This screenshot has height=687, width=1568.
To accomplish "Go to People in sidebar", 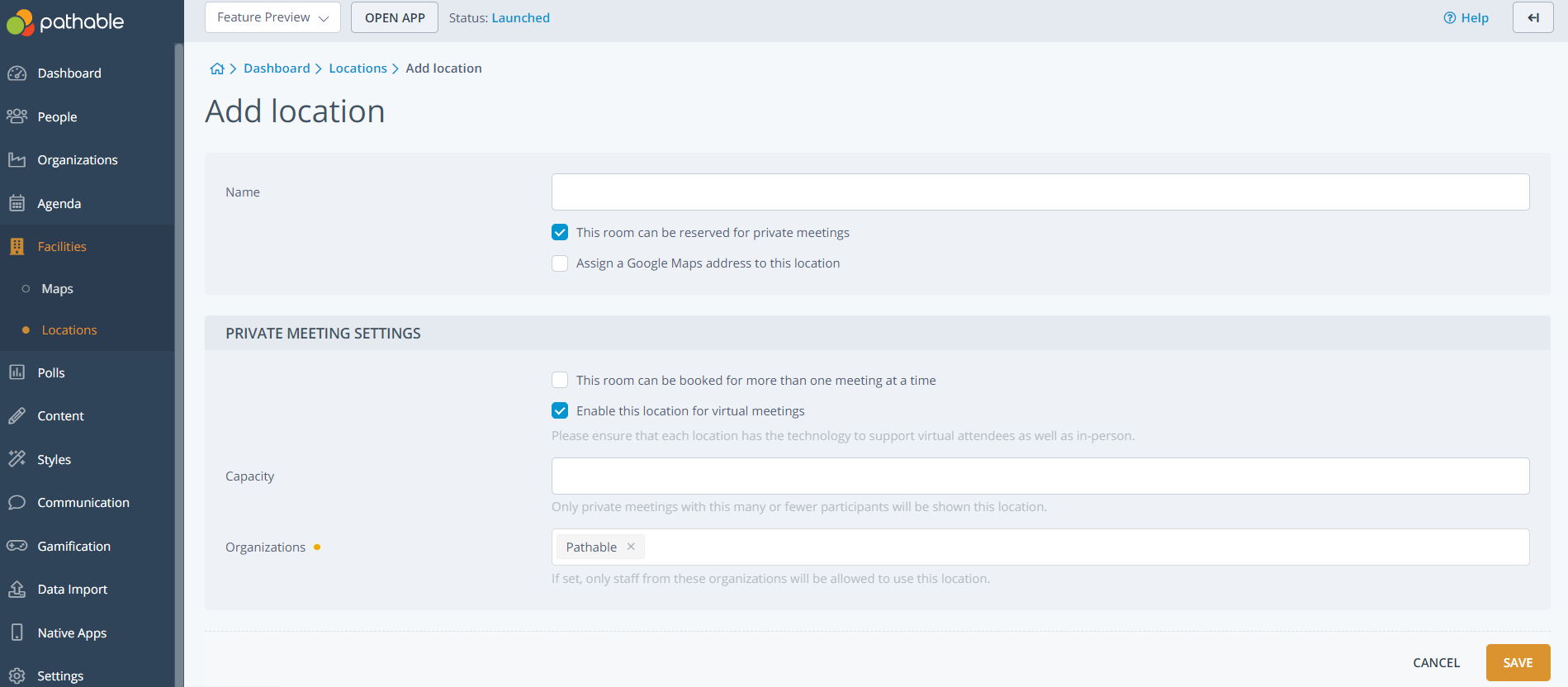I will [57, 117].
